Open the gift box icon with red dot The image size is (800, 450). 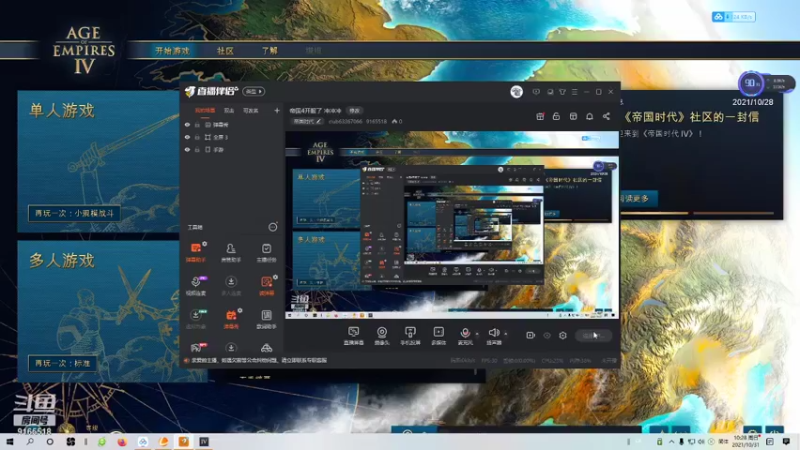click(x=540, y=116)
